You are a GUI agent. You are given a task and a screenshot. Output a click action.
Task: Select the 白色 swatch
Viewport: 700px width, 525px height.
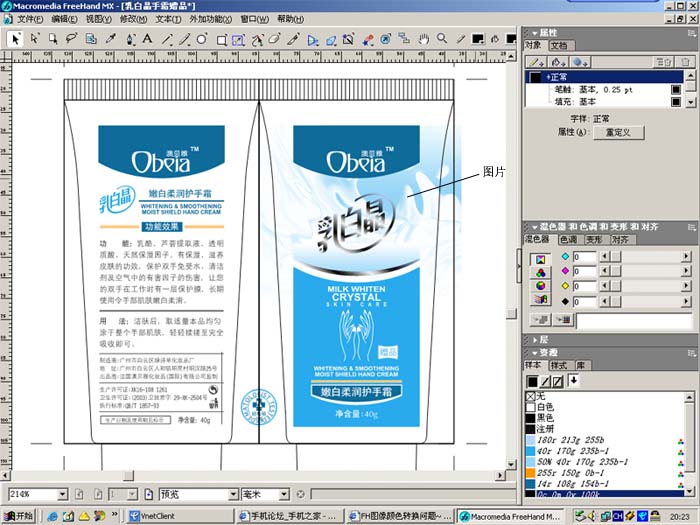point(605,407)
